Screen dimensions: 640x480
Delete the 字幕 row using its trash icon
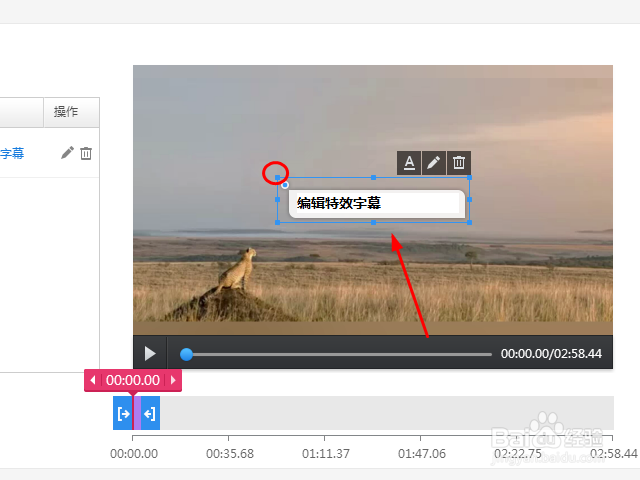86,153
